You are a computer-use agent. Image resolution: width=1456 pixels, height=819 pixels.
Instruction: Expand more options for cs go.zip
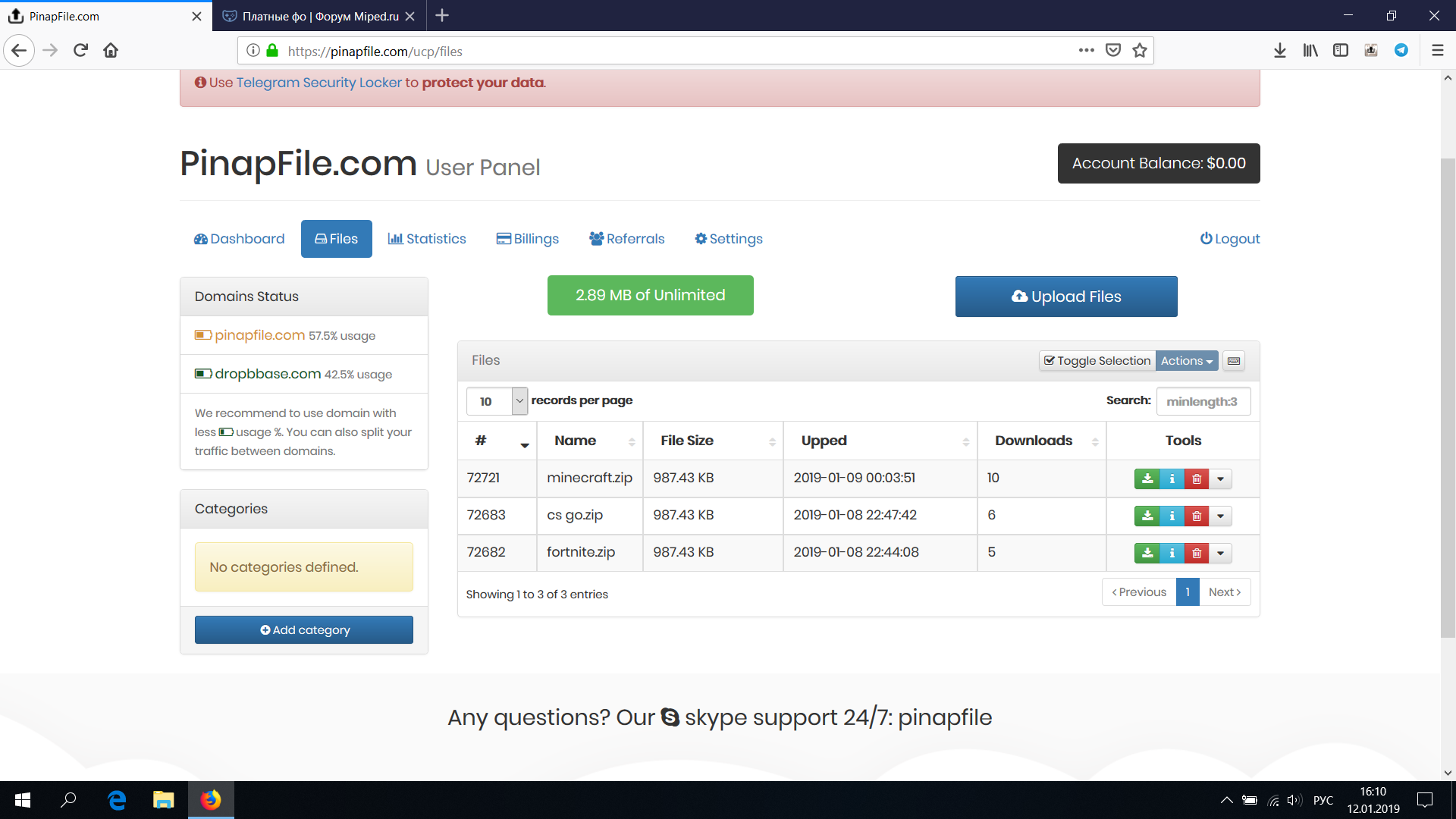1220,516
